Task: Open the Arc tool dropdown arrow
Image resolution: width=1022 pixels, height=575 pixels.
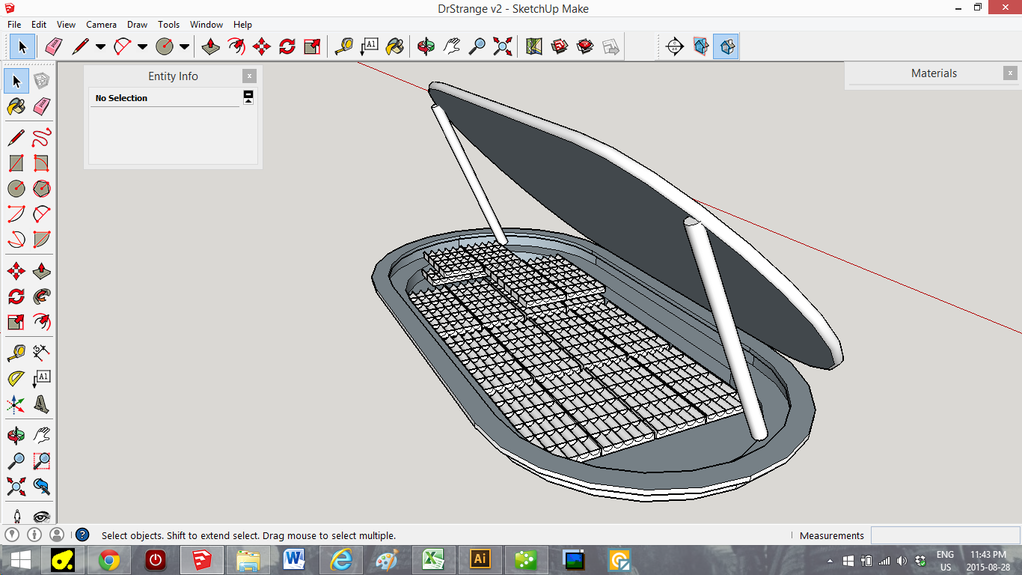Action: point(142,46)
